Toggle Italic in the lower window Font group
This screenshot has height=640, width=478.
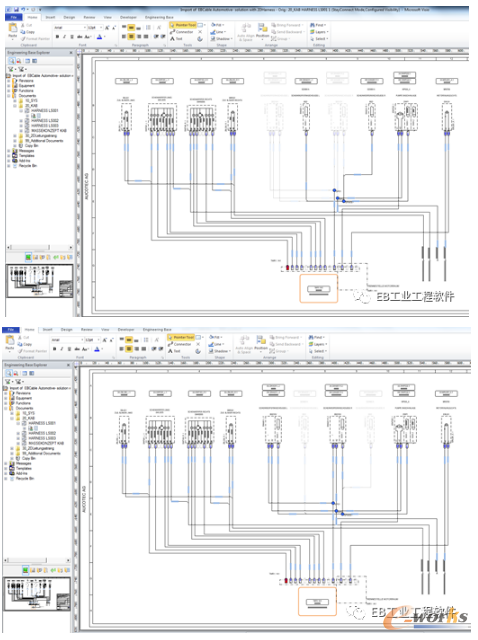point(62,349)
